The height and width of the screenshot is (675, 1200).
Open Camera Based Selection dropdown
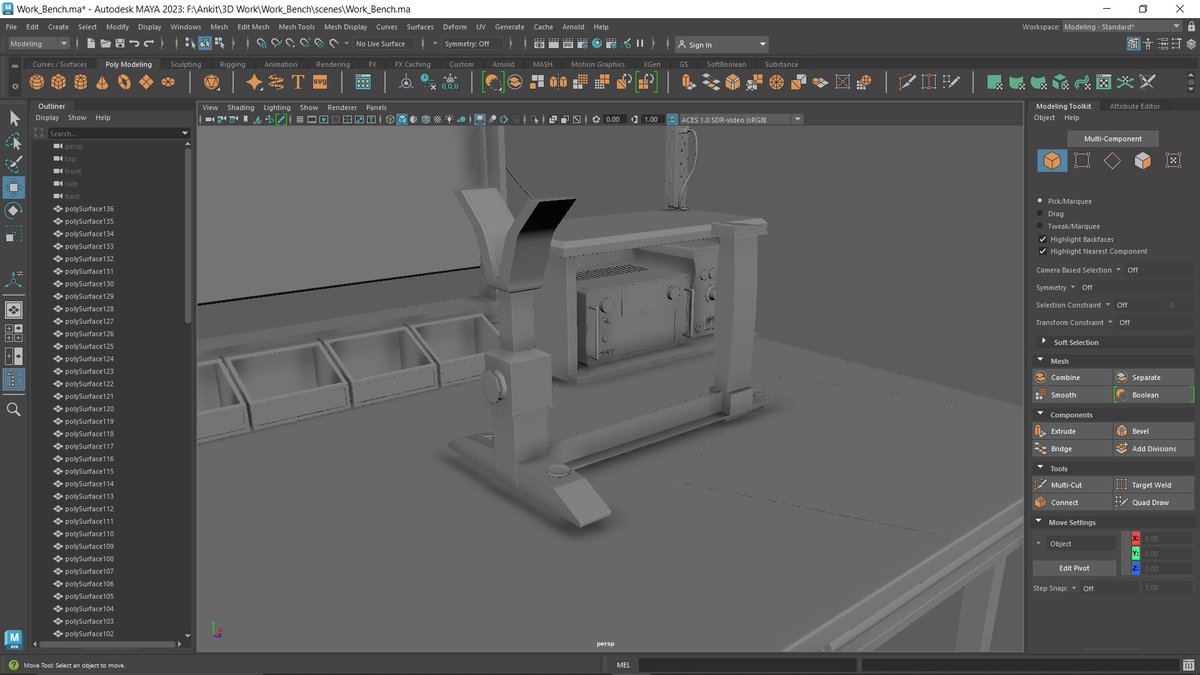1119,270
